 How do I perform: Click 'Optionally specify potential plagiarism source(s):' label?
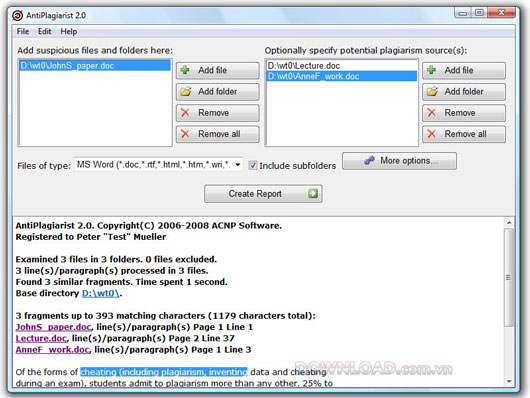coord(365,50)
